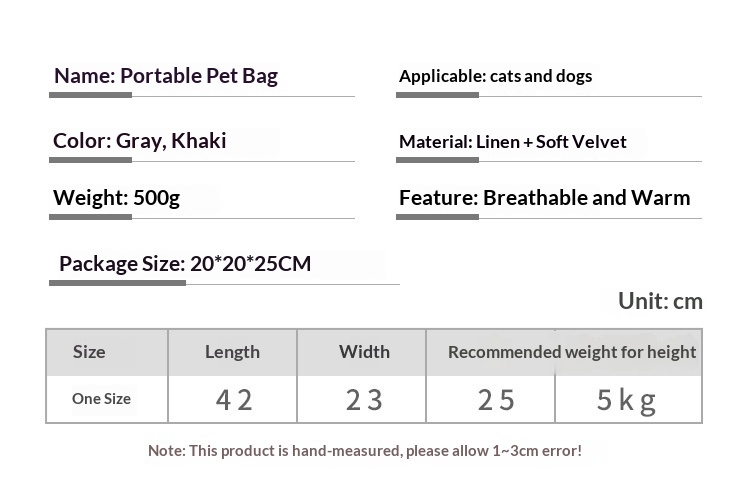Select the length value 42 cell
This screenshot has height=486, width=750.
click(232, 399)
